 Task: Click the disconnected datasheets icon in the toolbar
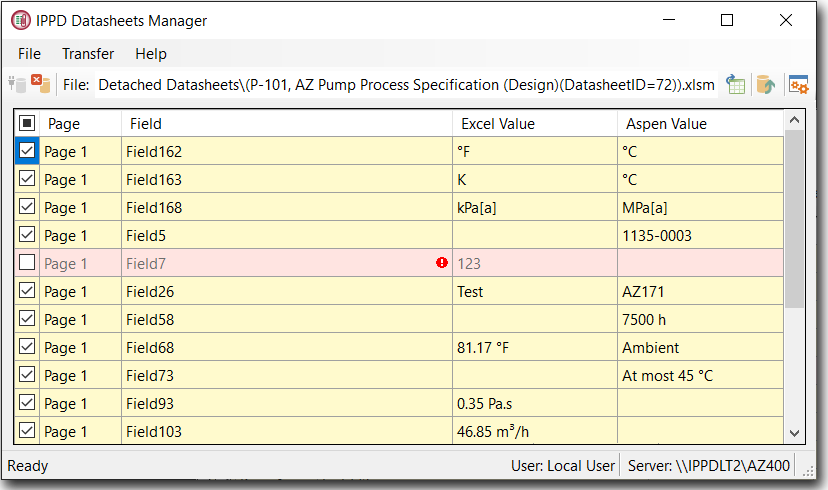coord(17,85)
